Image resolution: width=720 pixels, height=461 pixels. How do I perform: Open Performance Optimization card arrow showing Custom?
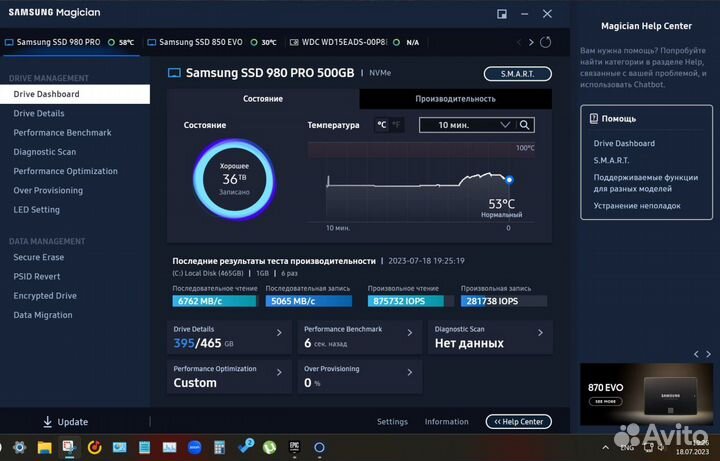click(x=279, y=372)
